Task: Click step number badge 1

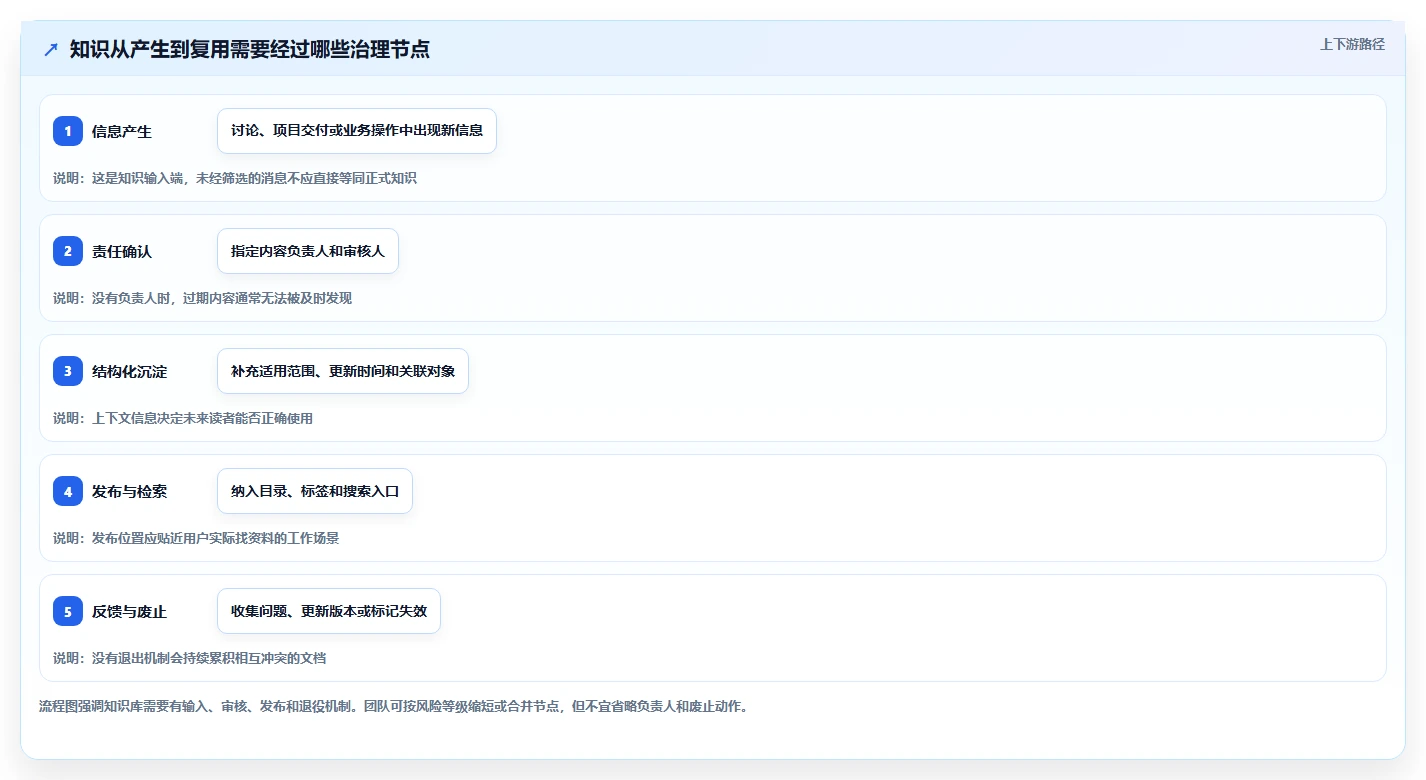Action: (x=68, y=131)
